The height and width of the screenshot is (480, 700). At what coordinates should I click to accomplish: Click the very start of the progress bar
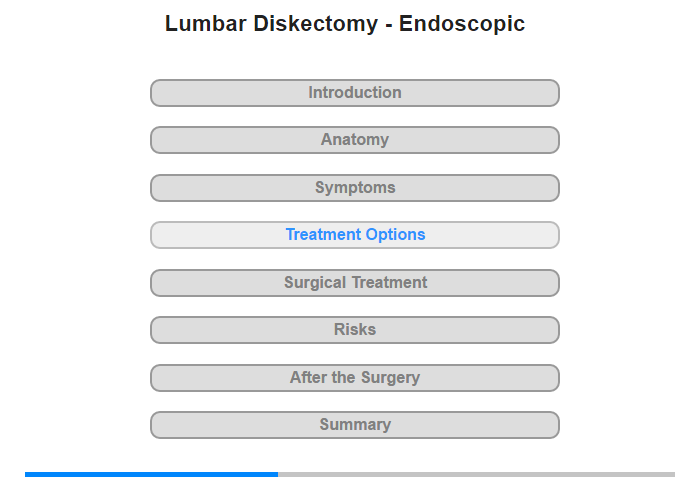pyautogui.click(x=26, y=474)
